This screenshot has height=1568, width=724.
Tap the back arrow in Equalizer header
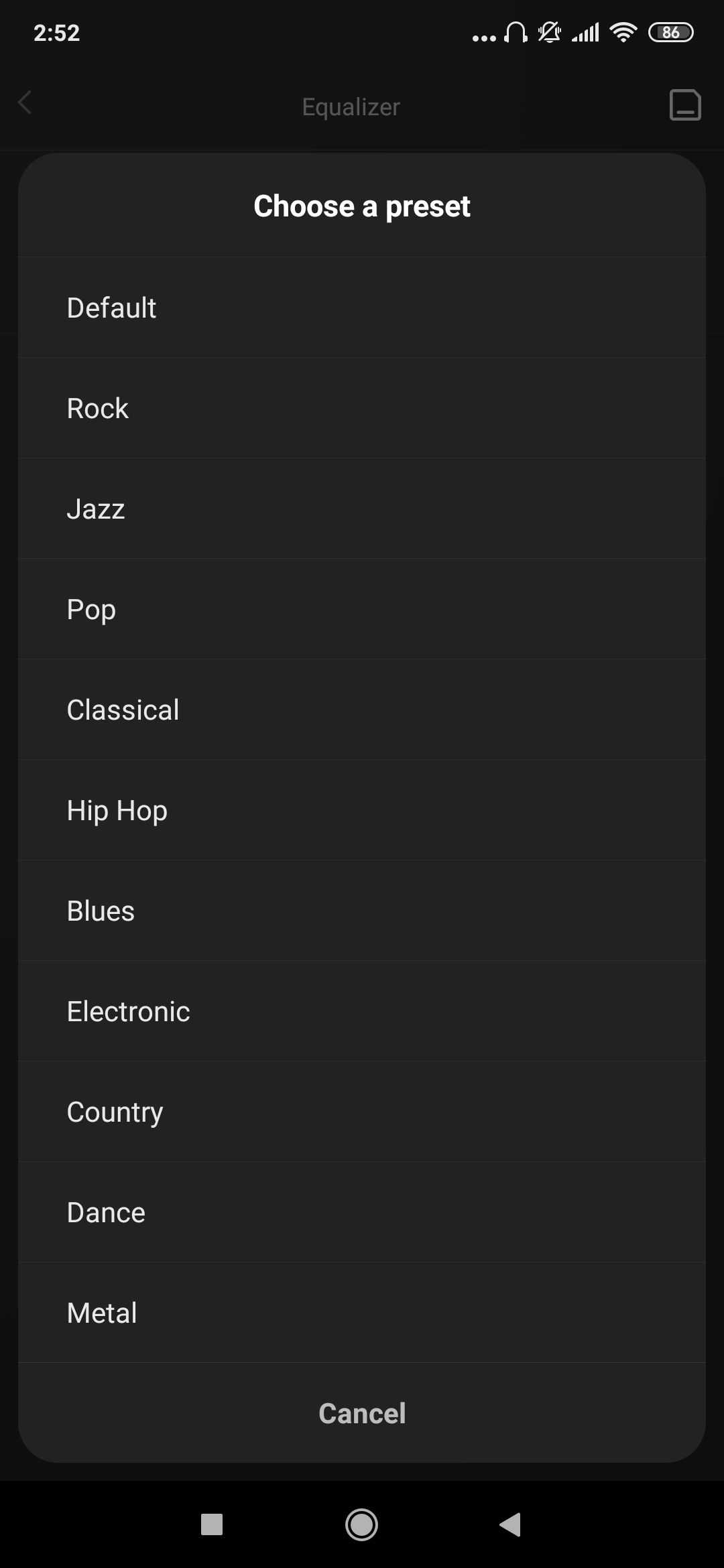(x=25, y=104)
